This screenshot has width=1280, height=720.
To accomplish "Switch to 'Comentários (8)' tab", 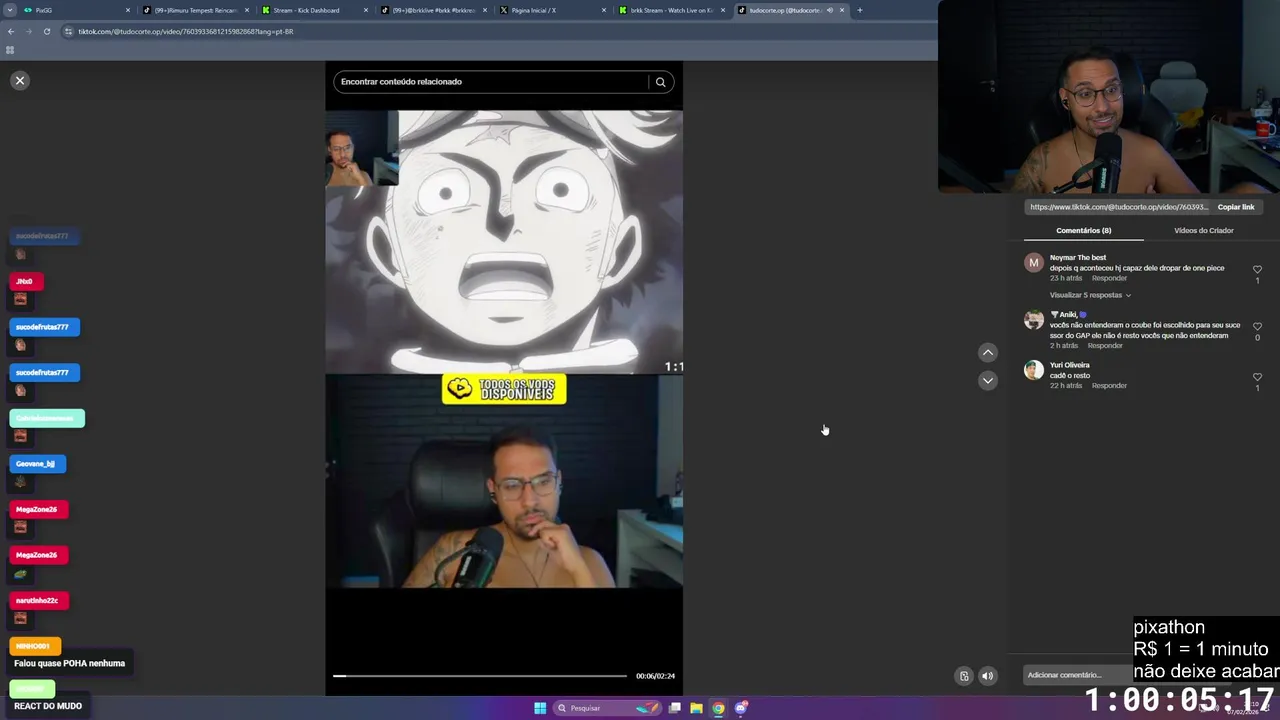I will [1083, 230].
